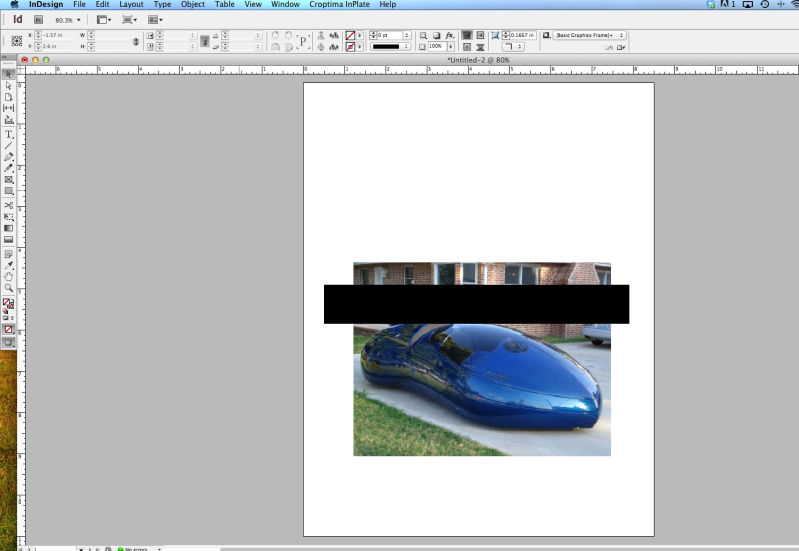The image size is (799, 551).
Task: Toggle no text wrap button
Action: click(466, 35)
